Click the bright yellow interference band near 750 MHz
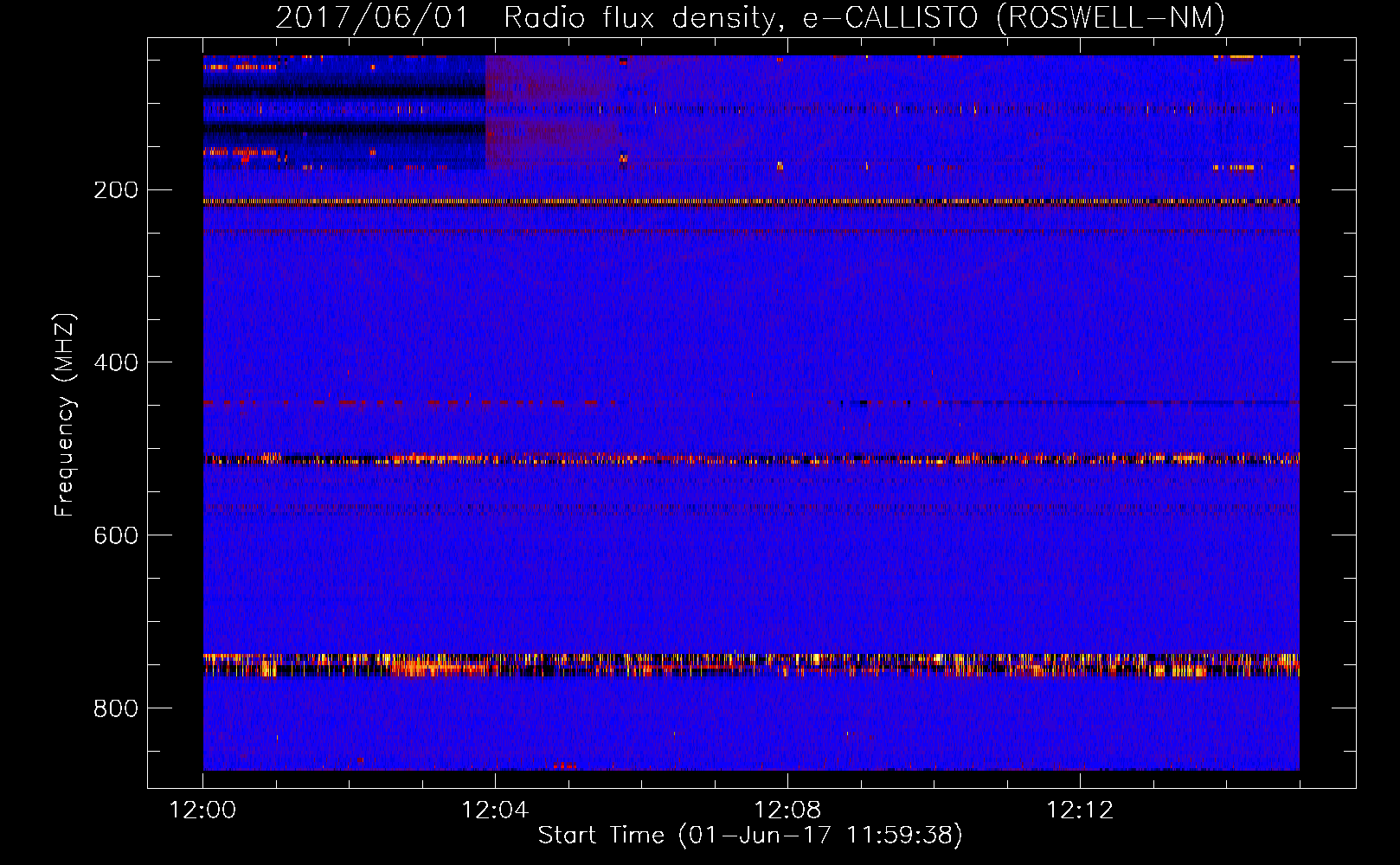 (x=751, y=664)
